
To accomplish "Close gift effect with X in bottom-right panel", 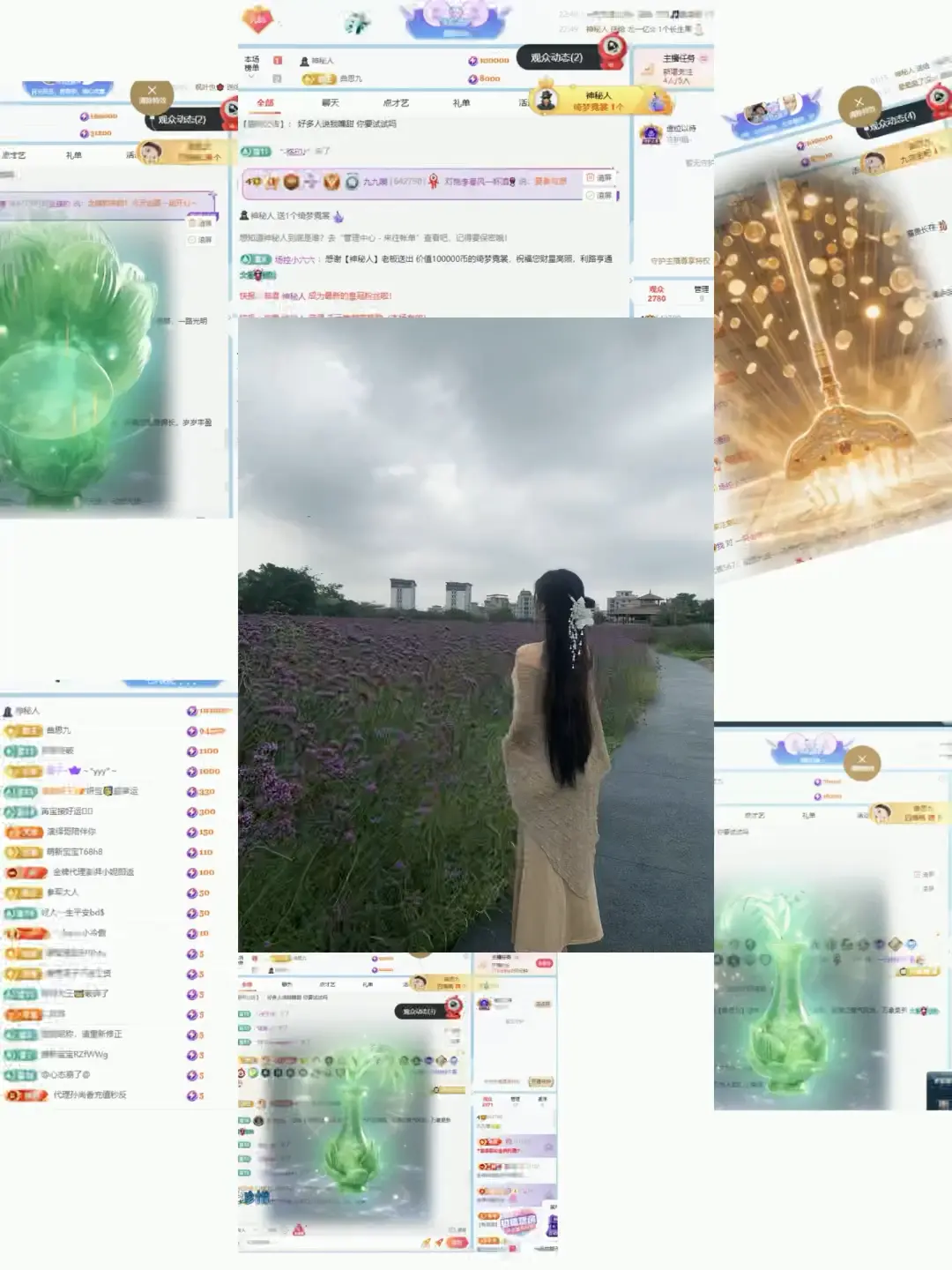I will [862, 762].
